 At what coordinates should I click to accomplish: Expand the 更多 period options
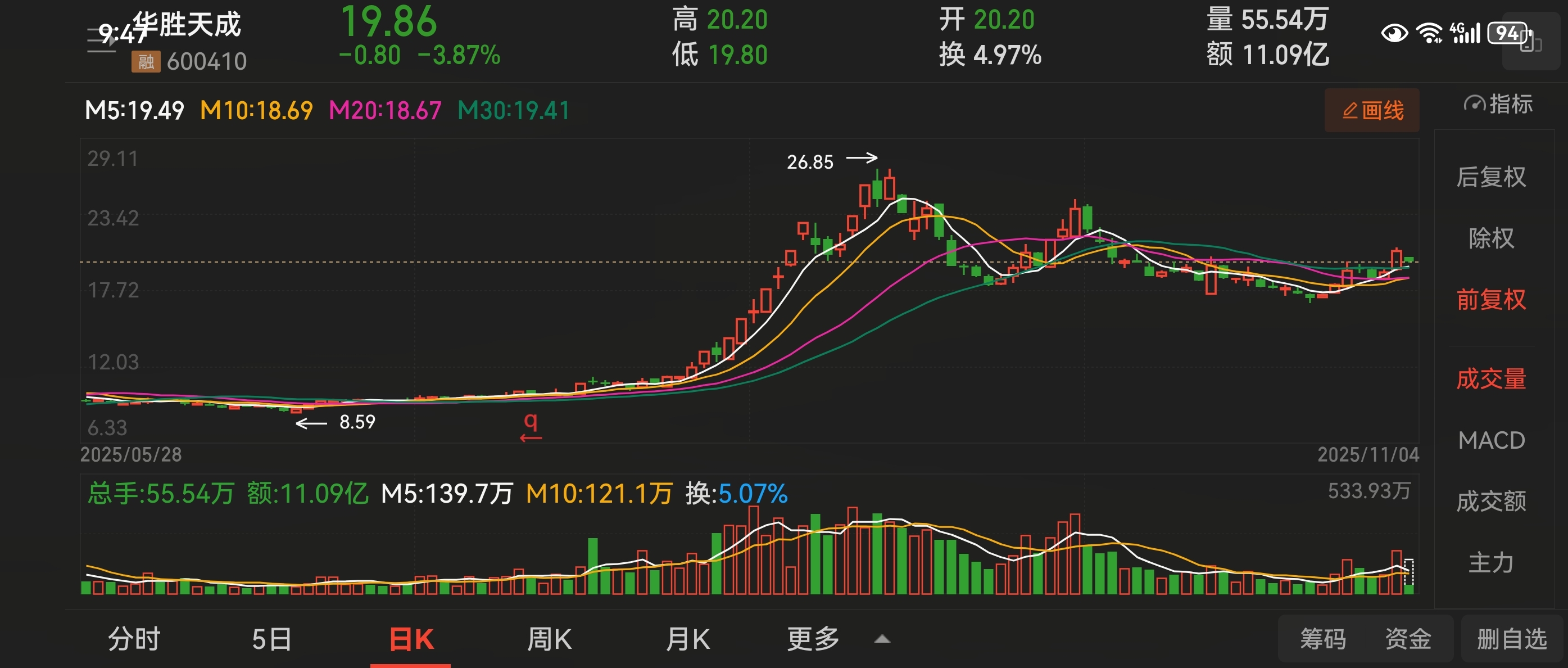[813, 639]
